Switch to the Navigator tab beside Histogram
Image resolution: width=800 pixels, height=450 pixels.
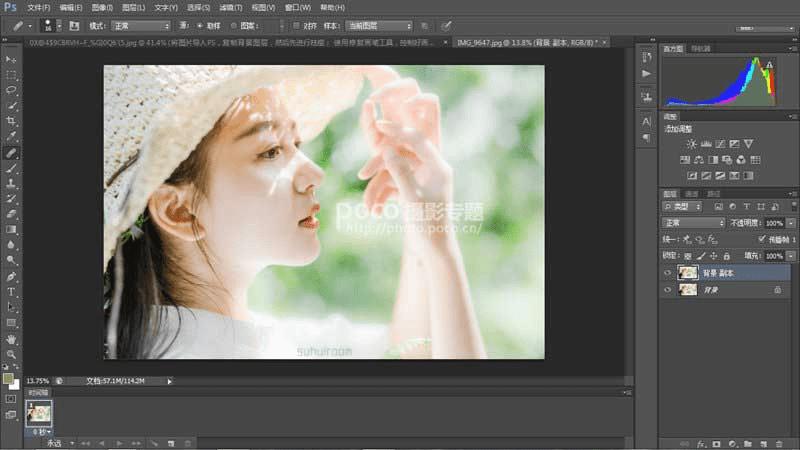point(701,48)
